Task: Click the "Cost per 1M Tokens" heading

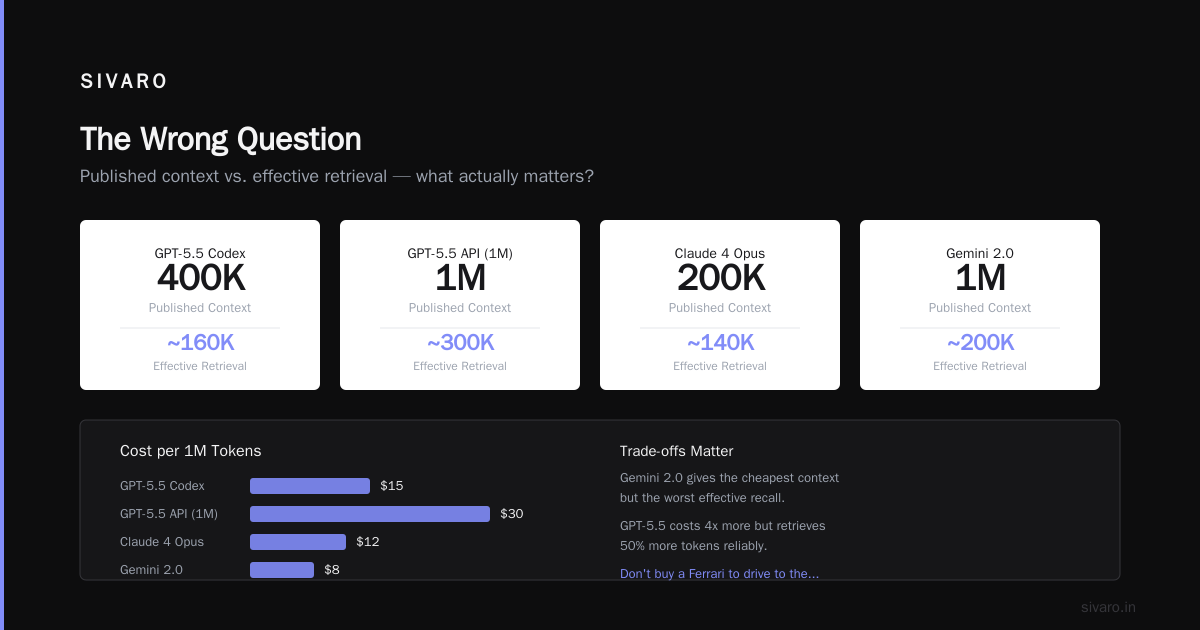Action: tap(190, 451)
